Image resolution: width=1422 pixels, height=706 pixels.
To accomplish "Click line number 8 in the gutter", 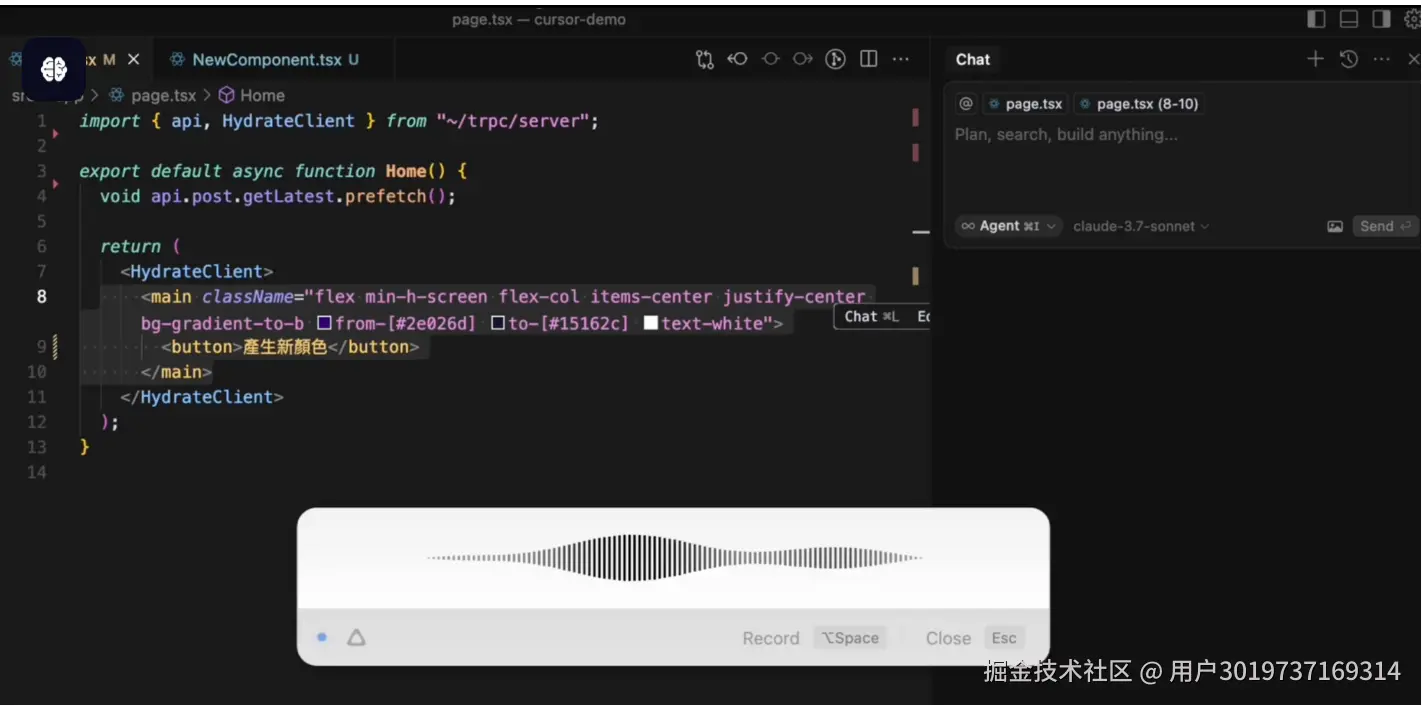I will [x=41, y=296].
